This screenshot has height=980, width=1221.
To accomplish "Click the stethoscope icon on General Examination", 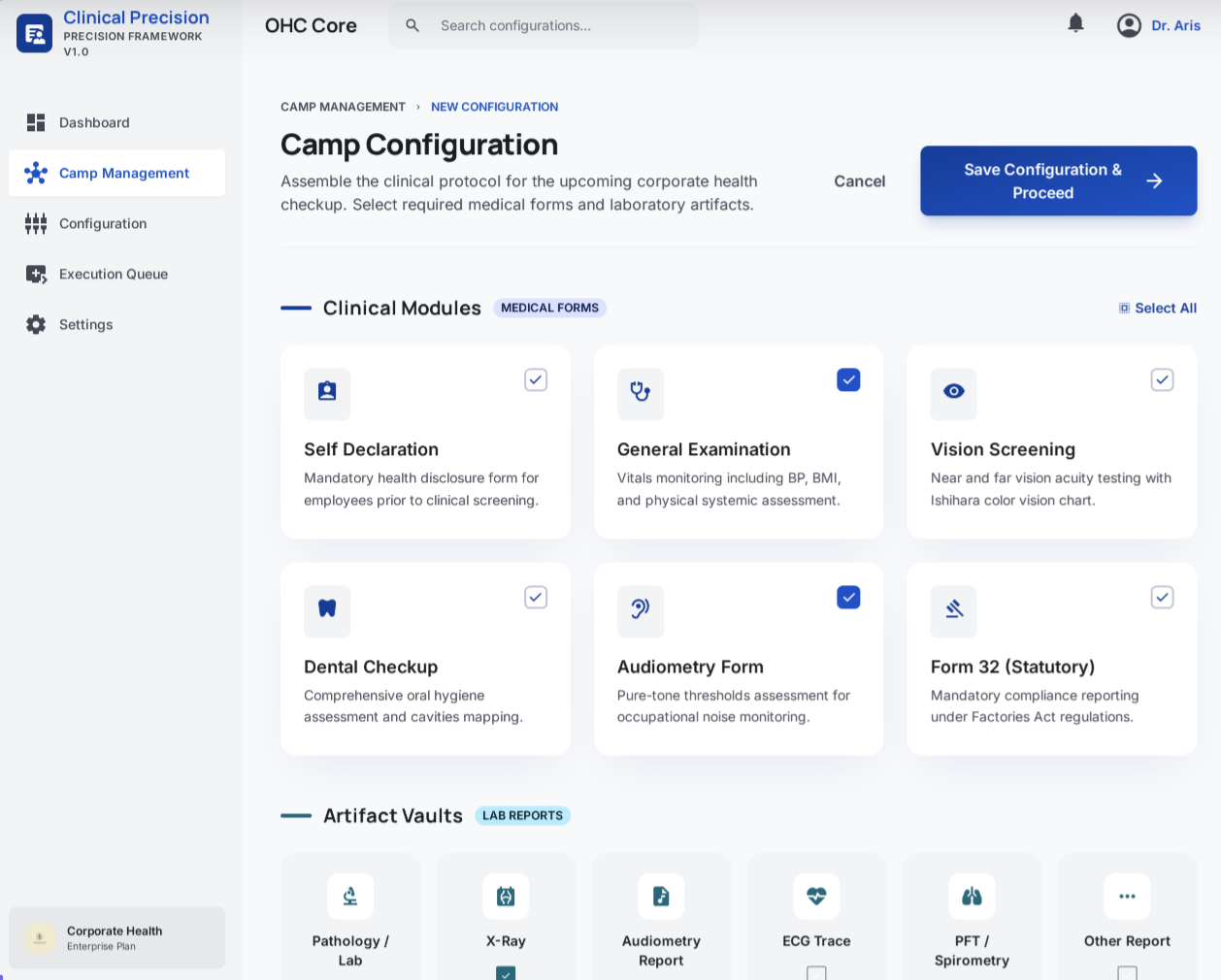I will [641, 392].
